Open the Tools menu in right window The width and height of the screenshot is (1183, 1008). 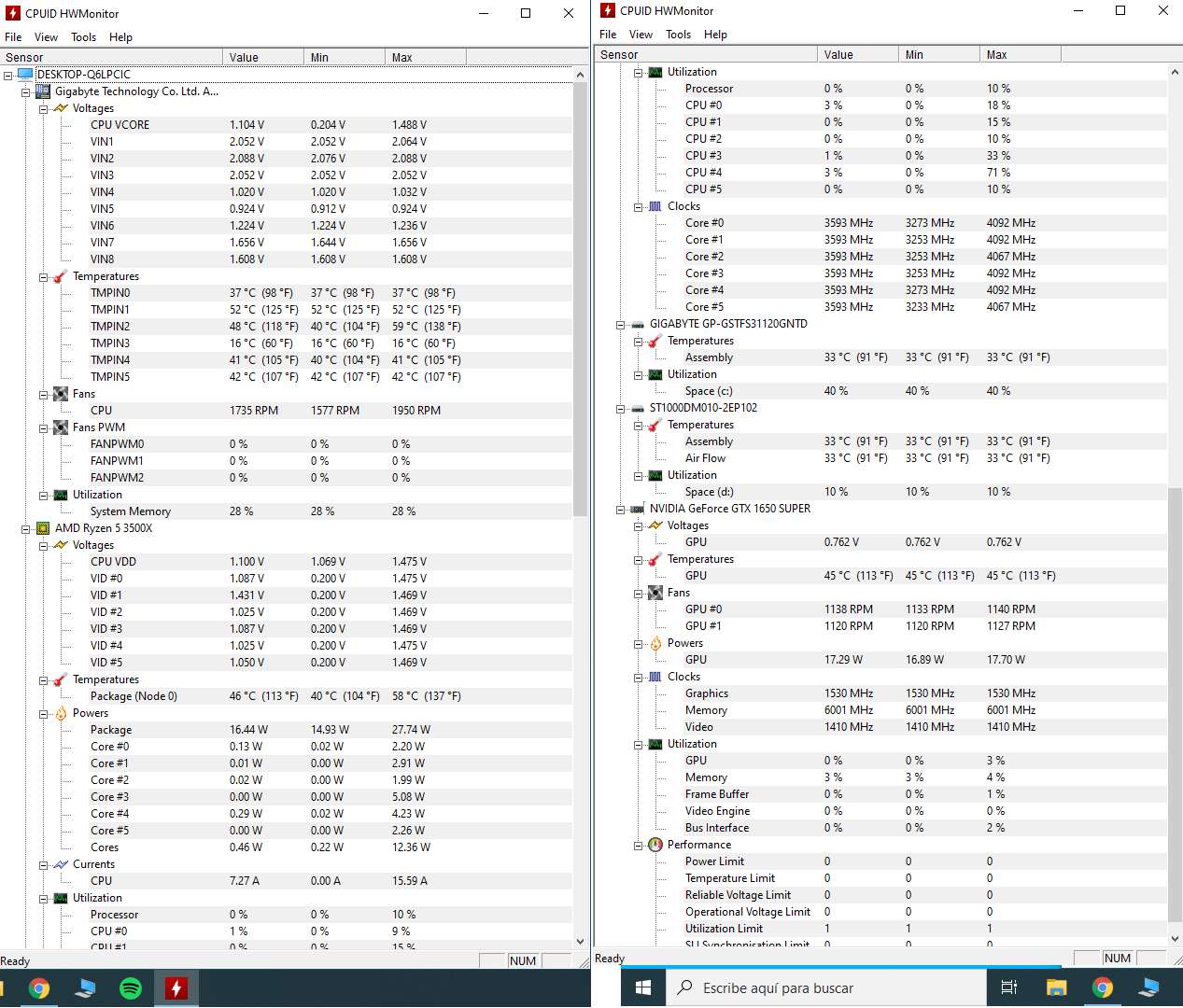(x=678, y=35)
